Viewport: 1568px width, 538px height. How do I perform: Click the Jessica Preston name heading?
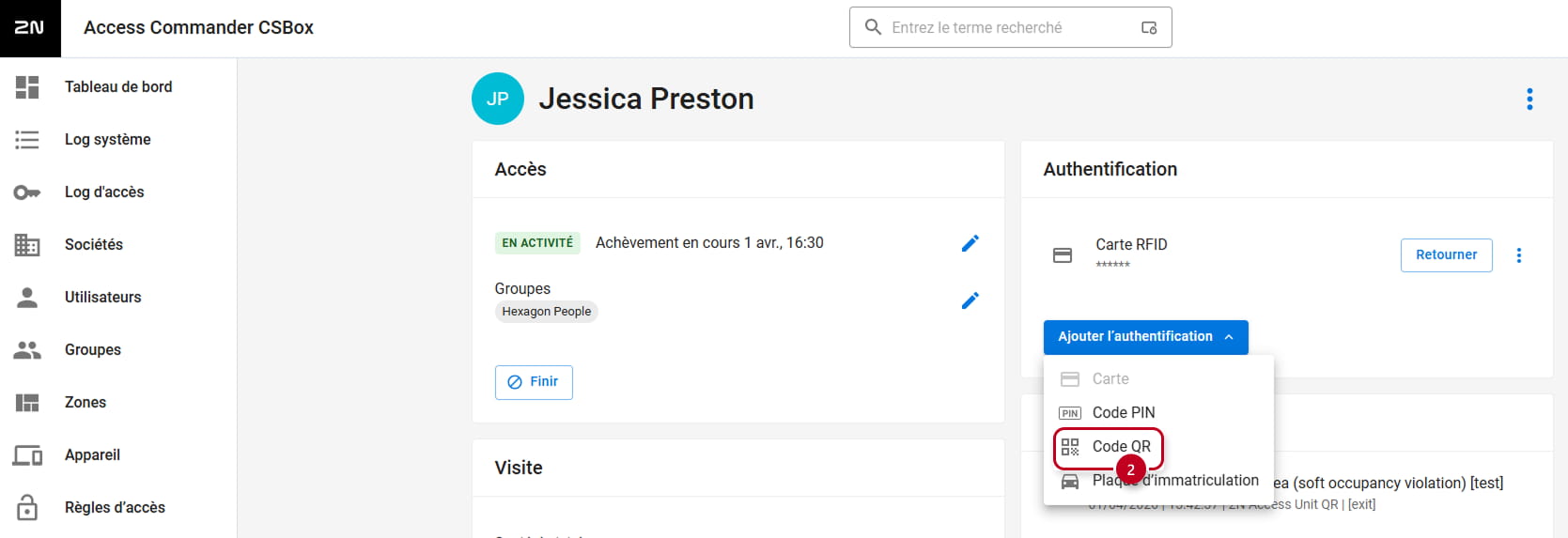coord(646,99)
